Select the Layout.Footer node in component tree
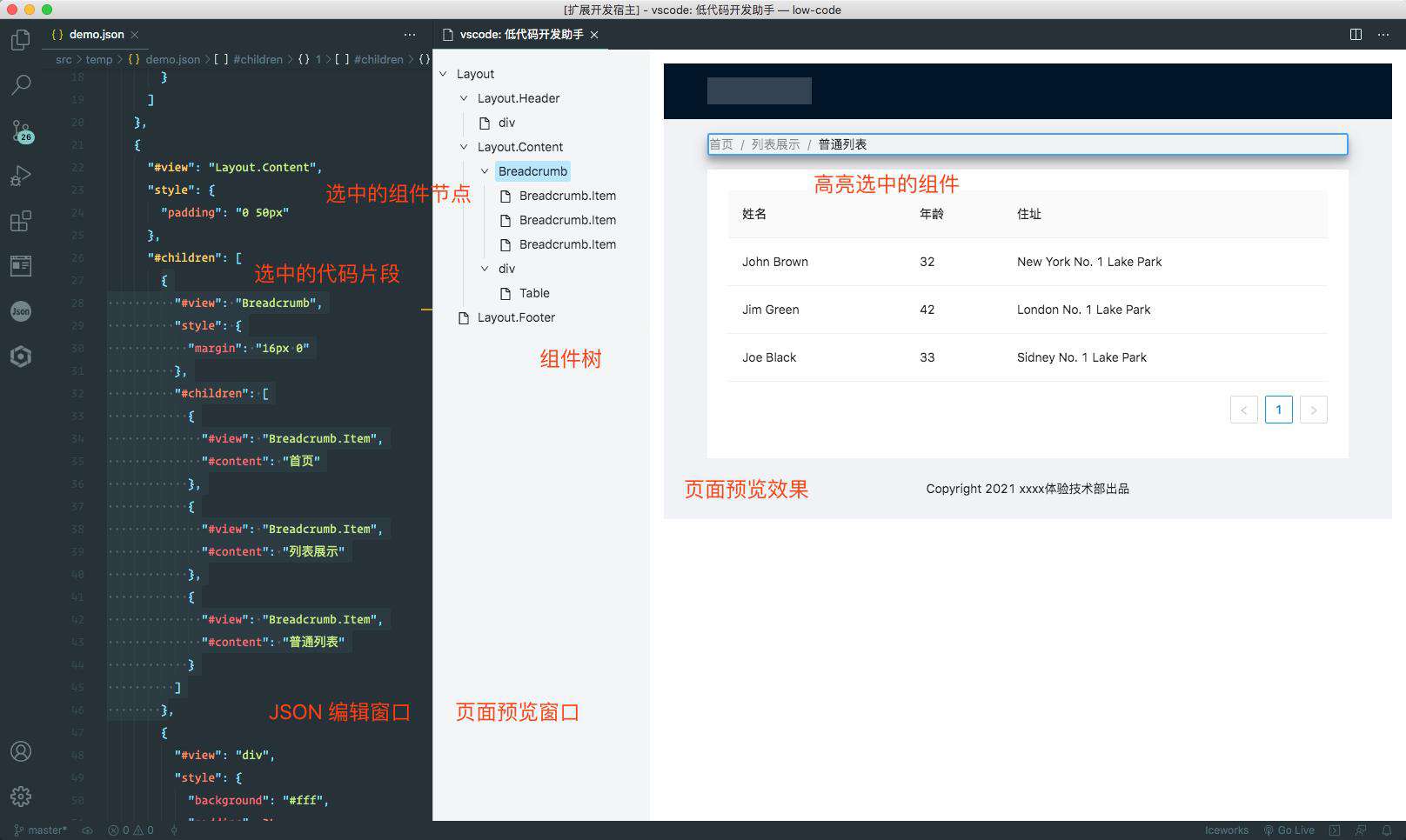Image resolution: width=1406 pixels, height=840 pixels. [x=516, y=317]
